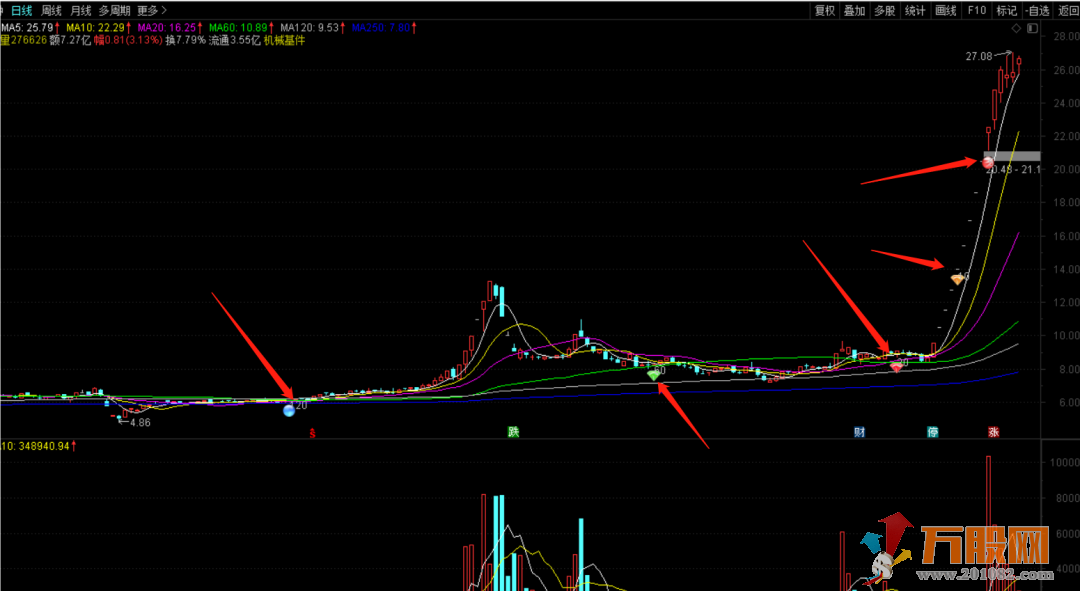Activate the 画线 line drawing tool
The width and height of the screenshot is (1080, 591).
pos(946,10)
